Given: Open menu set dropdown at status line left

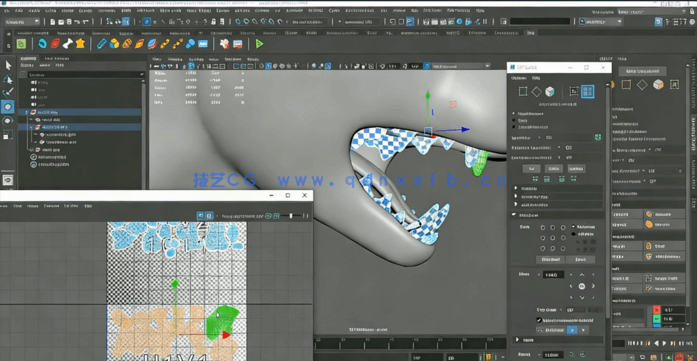Looking at the screenshot, I should [x=22, y=21].
